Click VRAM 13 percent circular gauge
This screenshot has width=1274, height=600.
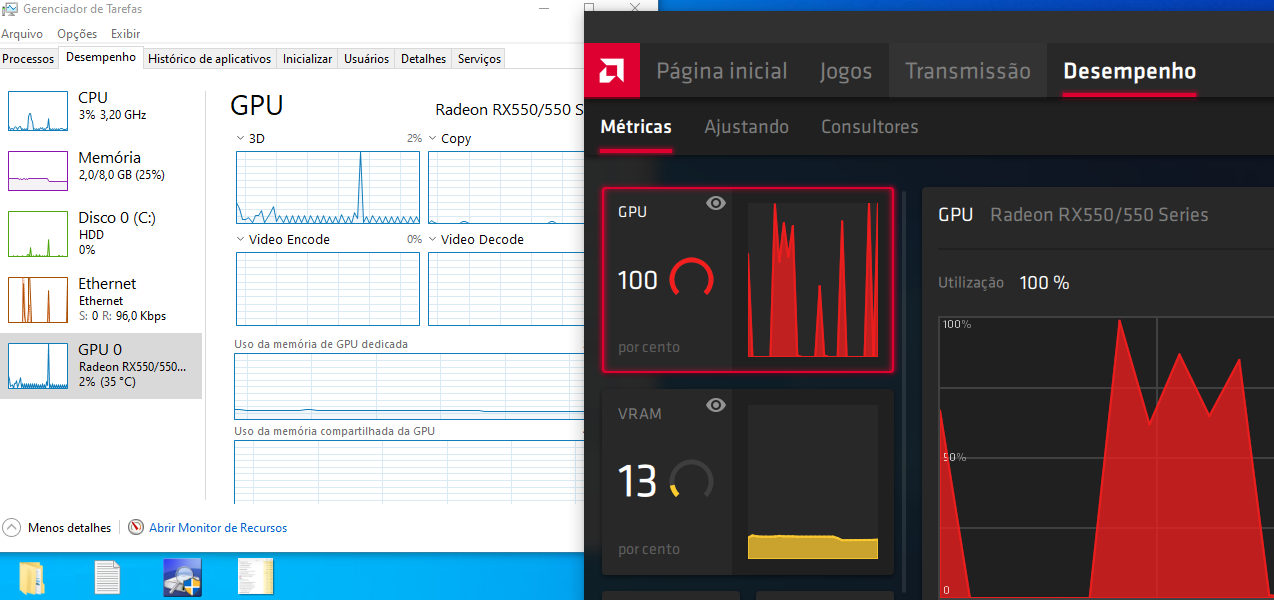pyautogui.click(x=691, y=481)
